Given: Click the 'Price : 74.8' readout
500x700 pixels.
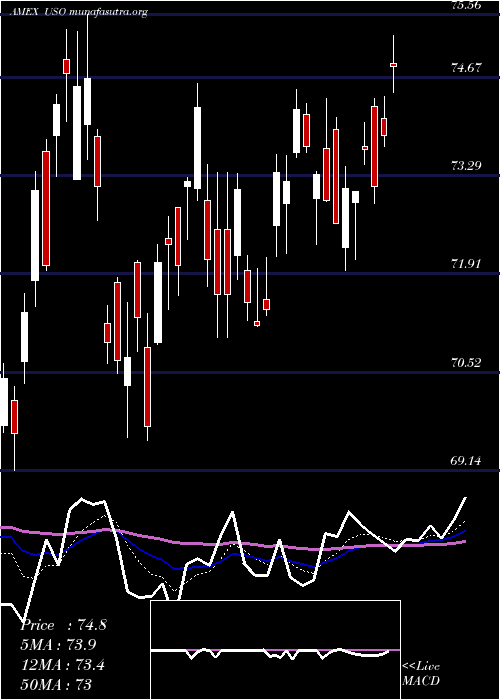Looking at the screenshot, I should (x=63, y=625).
